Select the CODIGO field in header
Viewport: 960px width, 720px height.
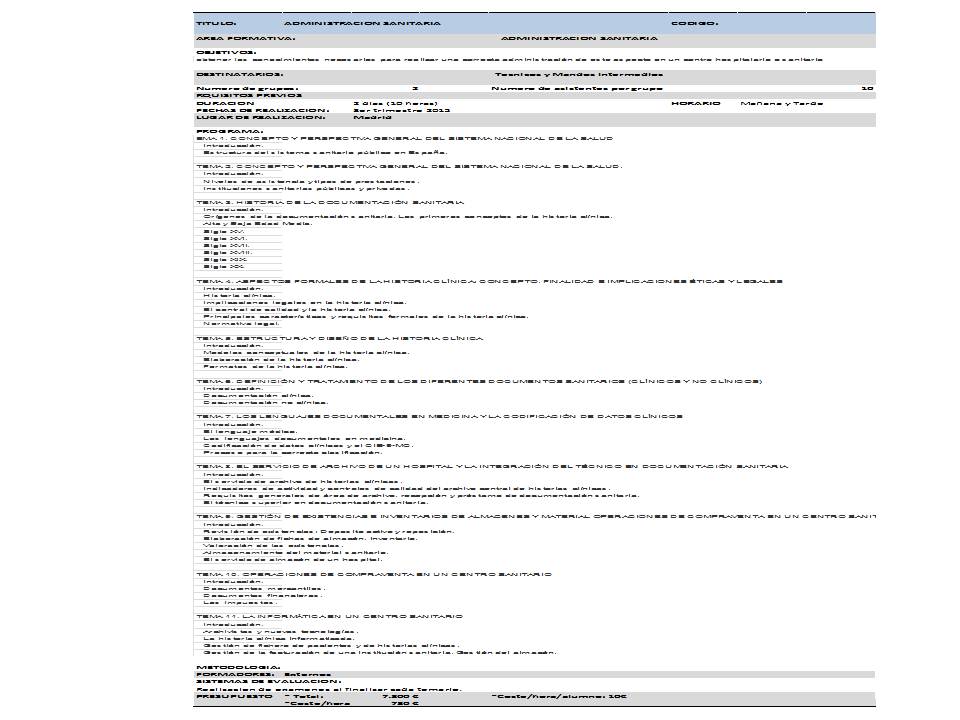point(694,22)
